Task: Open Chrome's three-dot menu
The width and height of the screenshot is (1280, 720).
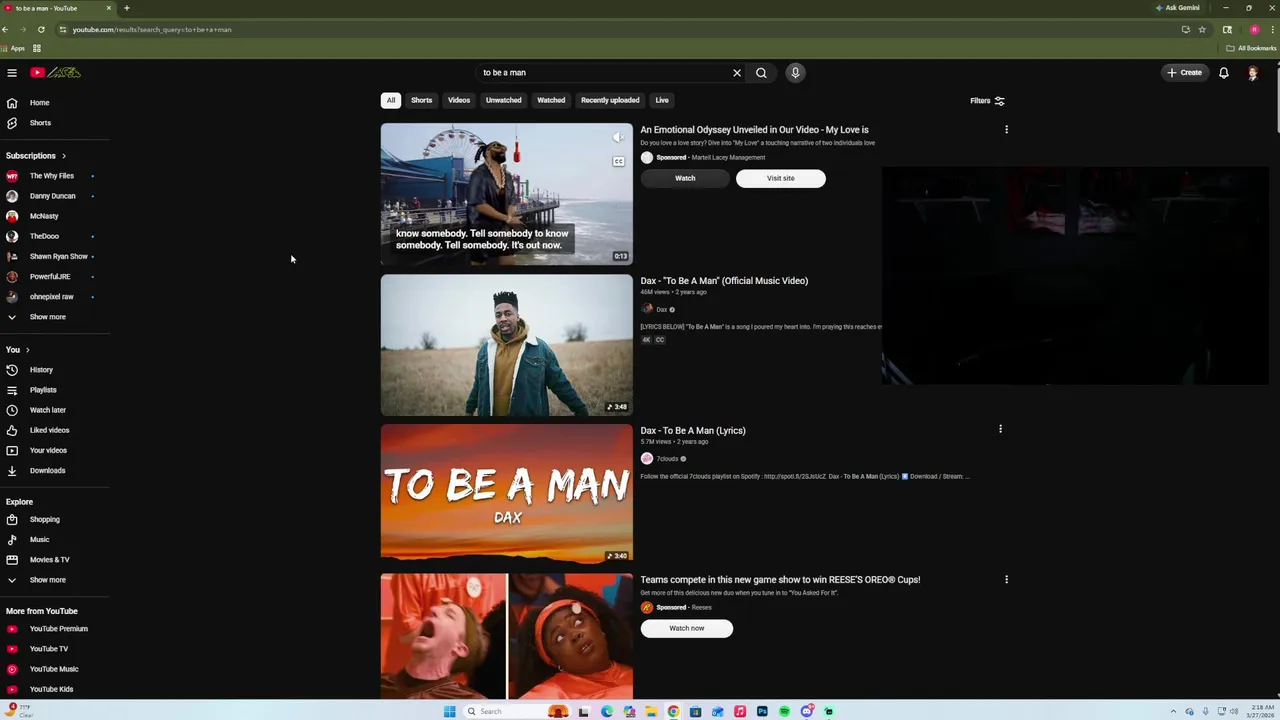Action: [1272, 29]
